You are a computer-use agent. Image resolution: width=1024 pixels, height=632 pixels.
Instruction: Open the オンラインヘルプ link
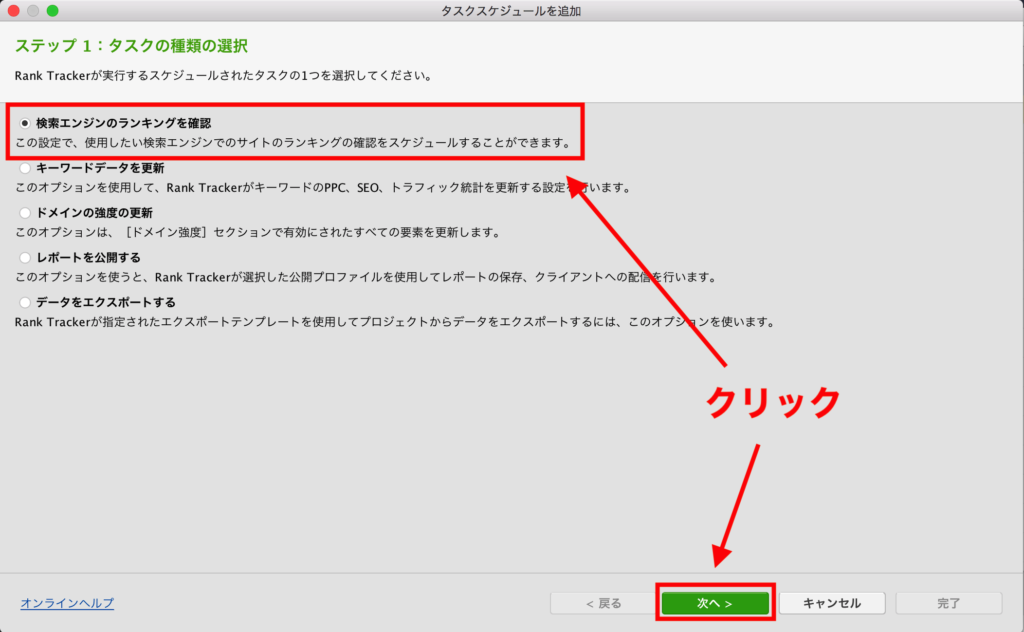67,603
